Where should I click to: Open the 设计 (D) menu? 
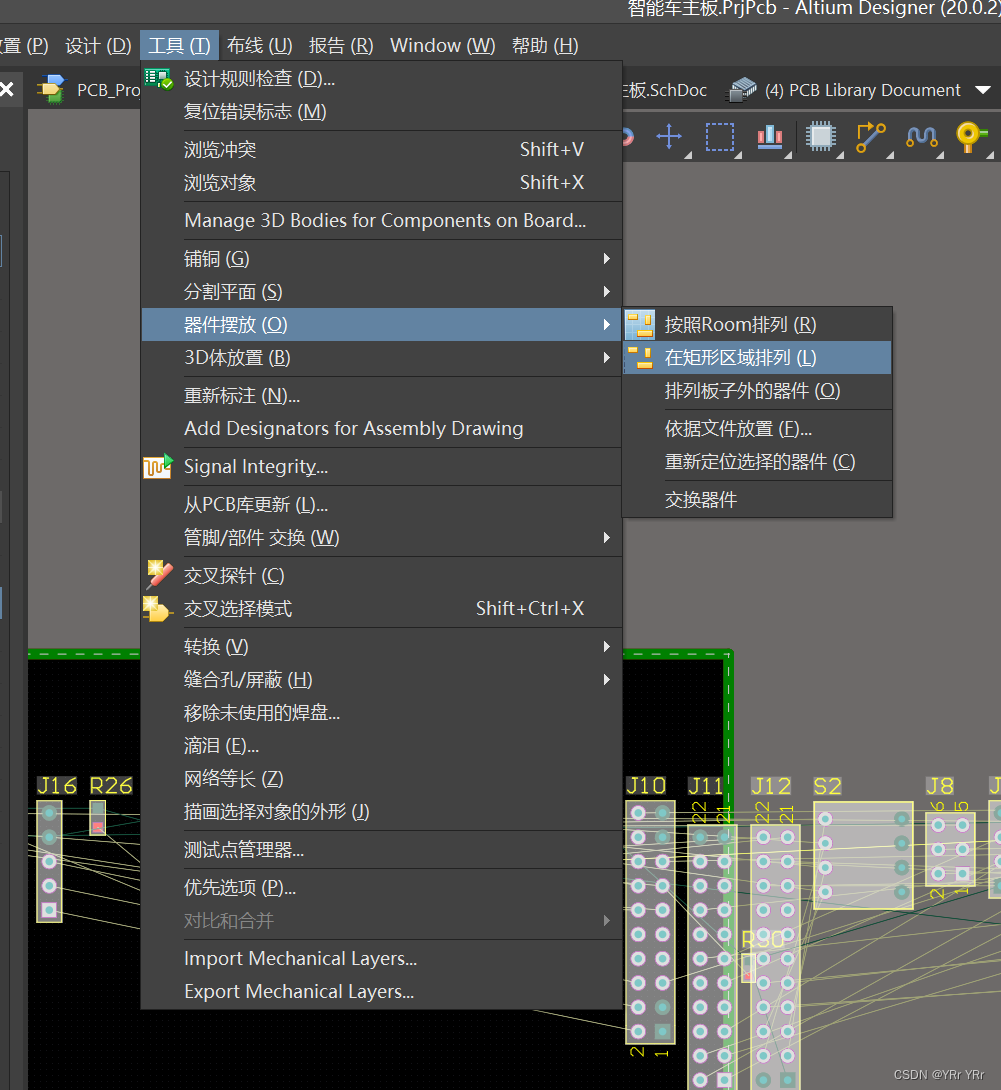pyautogui.click(x=98, y=46)
